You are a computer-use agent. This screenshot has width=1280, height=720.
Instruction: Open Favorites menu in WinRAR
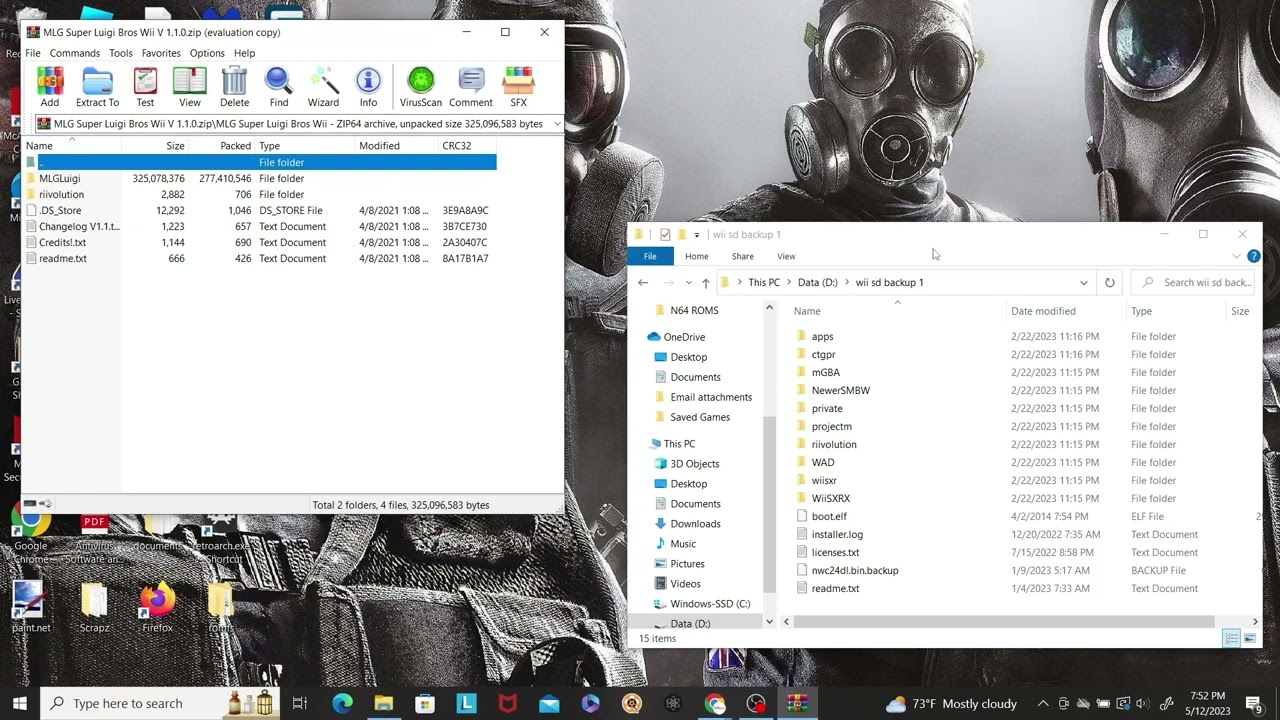[161, 53]
